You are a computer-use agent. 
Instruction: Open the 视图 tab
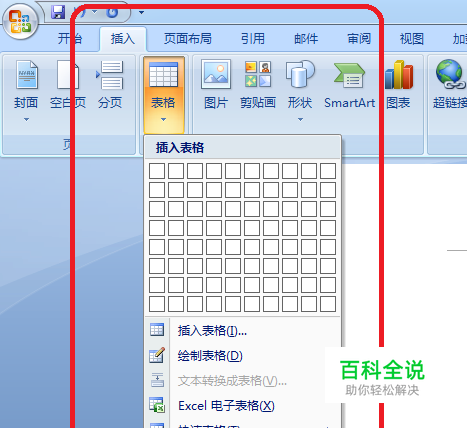(412, 39)
